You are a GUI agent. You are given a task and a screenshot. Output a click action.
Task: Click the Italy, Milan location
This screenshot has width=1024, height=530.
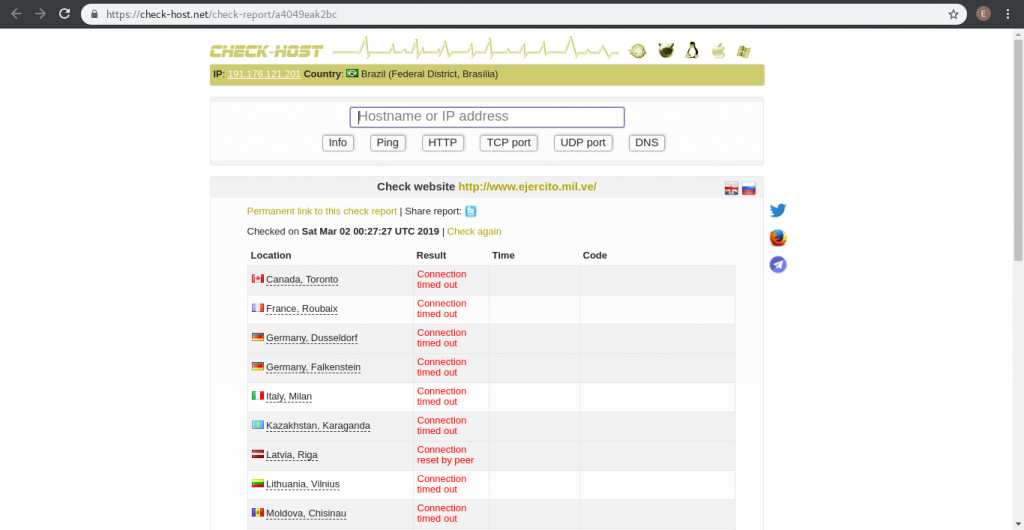tap(289, 396)
